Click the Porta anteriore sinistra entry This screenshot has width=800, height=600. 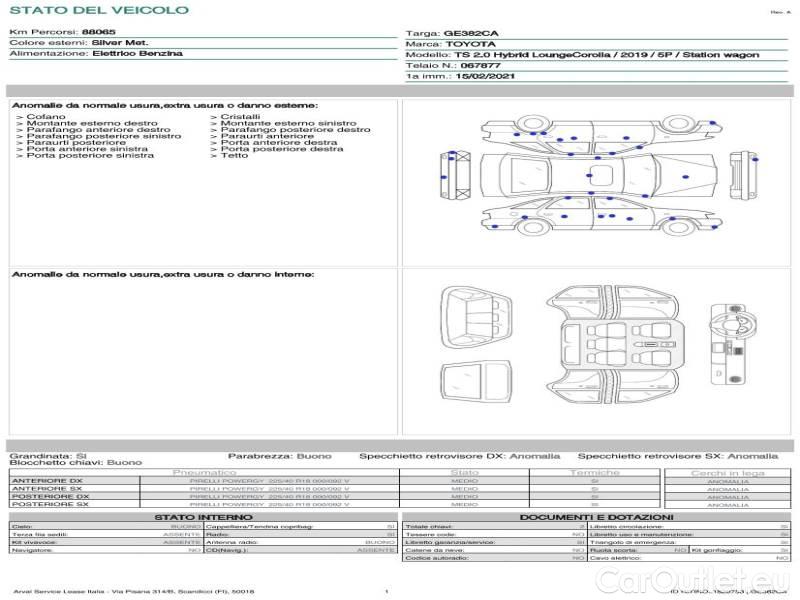click(87, 149)
